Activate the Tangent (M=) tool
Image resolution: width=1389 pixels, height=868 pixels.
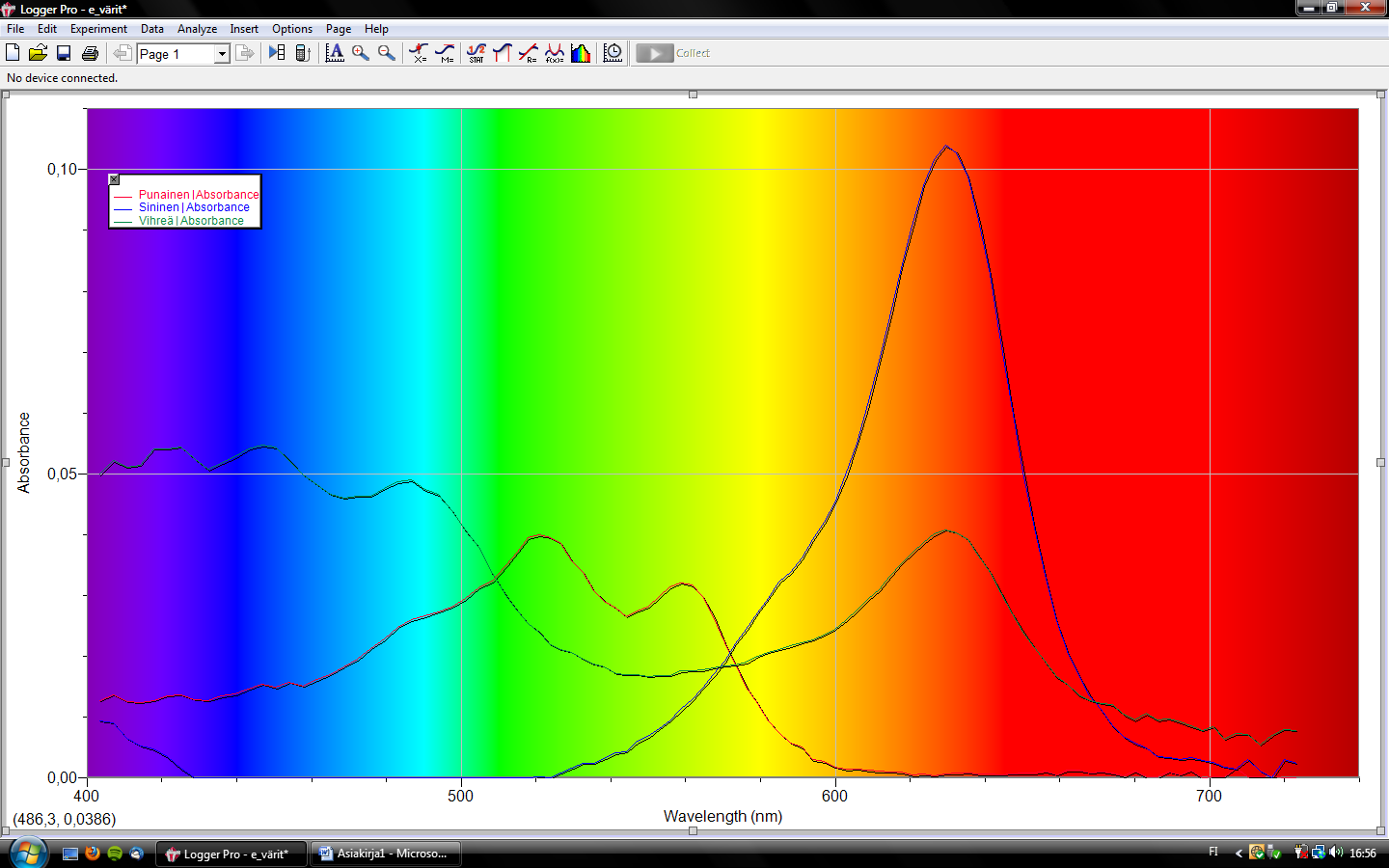[445, 53]
